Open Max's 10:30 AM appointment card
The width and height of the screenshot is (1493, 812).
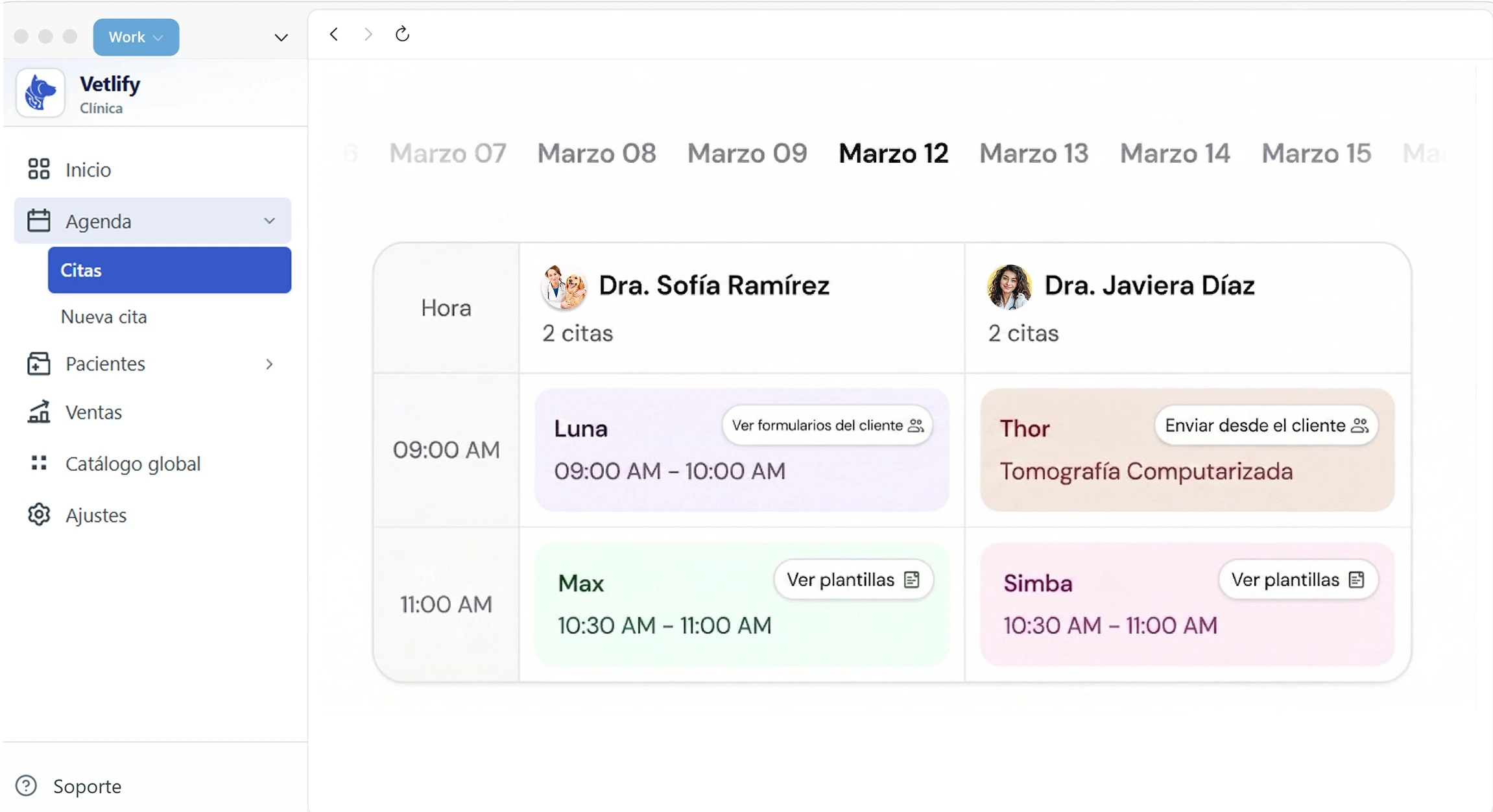pos(741,604)
